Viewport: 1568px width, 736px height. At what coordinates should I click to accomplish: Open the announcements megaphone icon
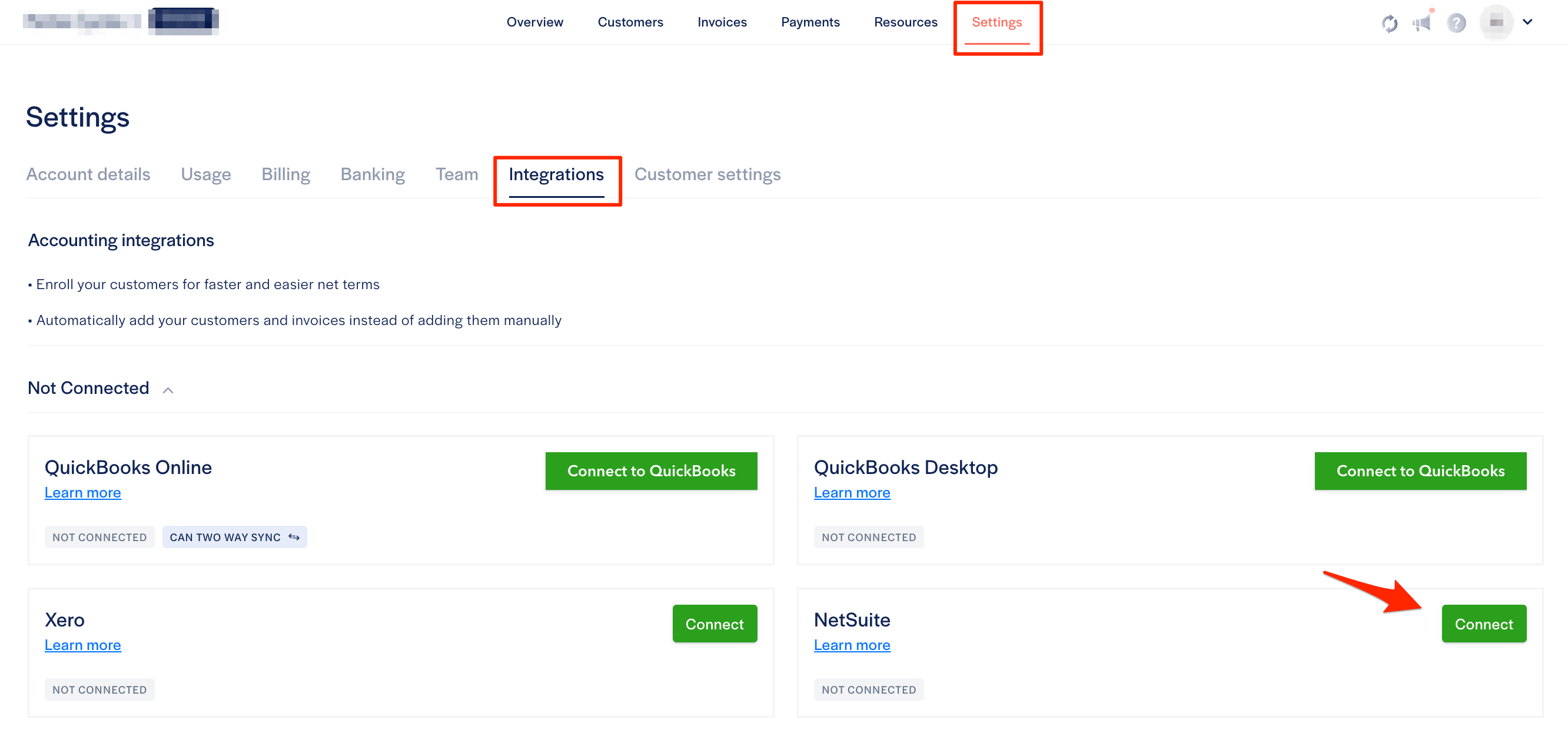pyautogui.click(x=1423, y=22)
